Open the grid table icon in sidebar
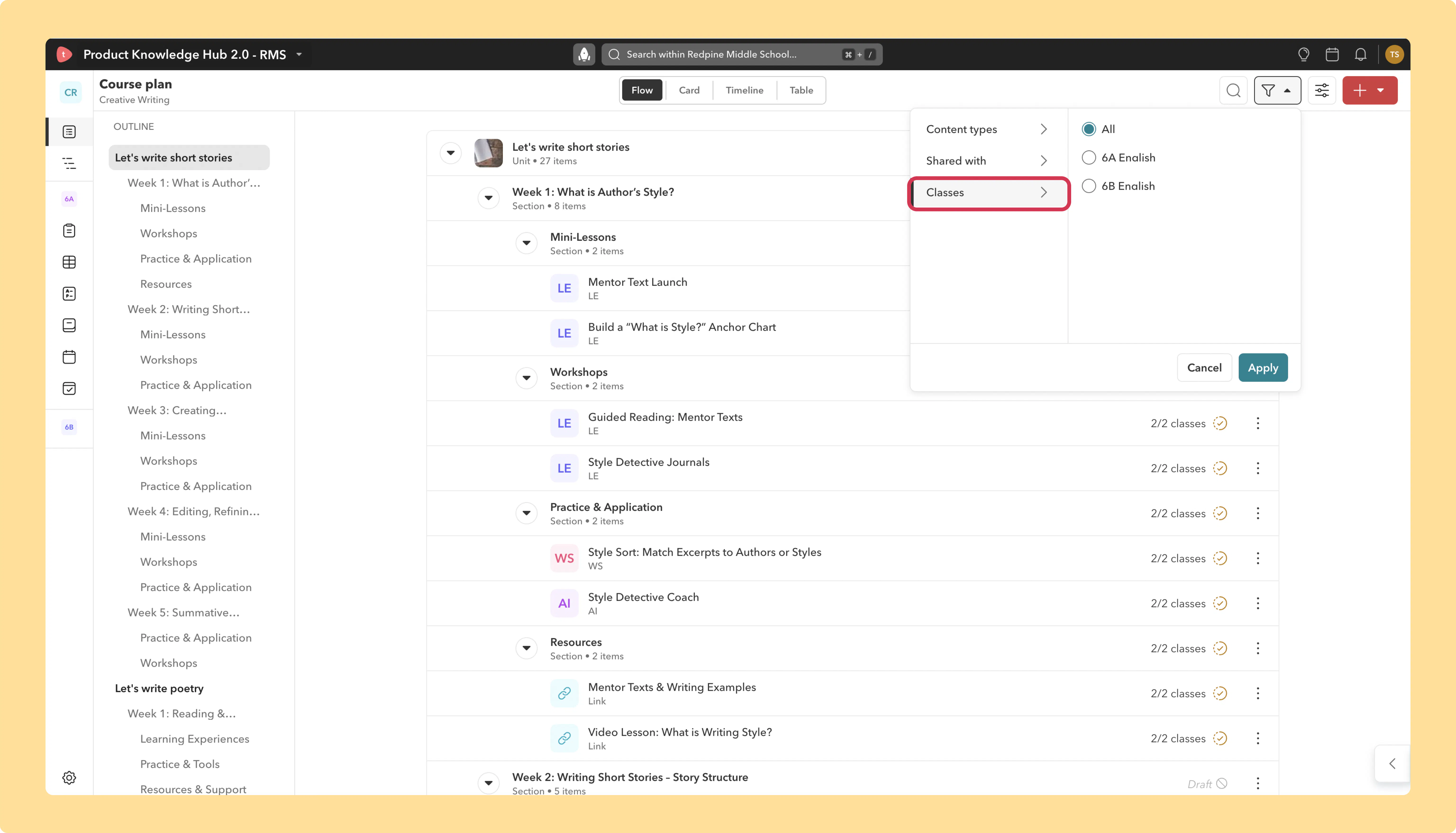The width and height of the screenshot is (1456, 833). click(x=69, y=262)
